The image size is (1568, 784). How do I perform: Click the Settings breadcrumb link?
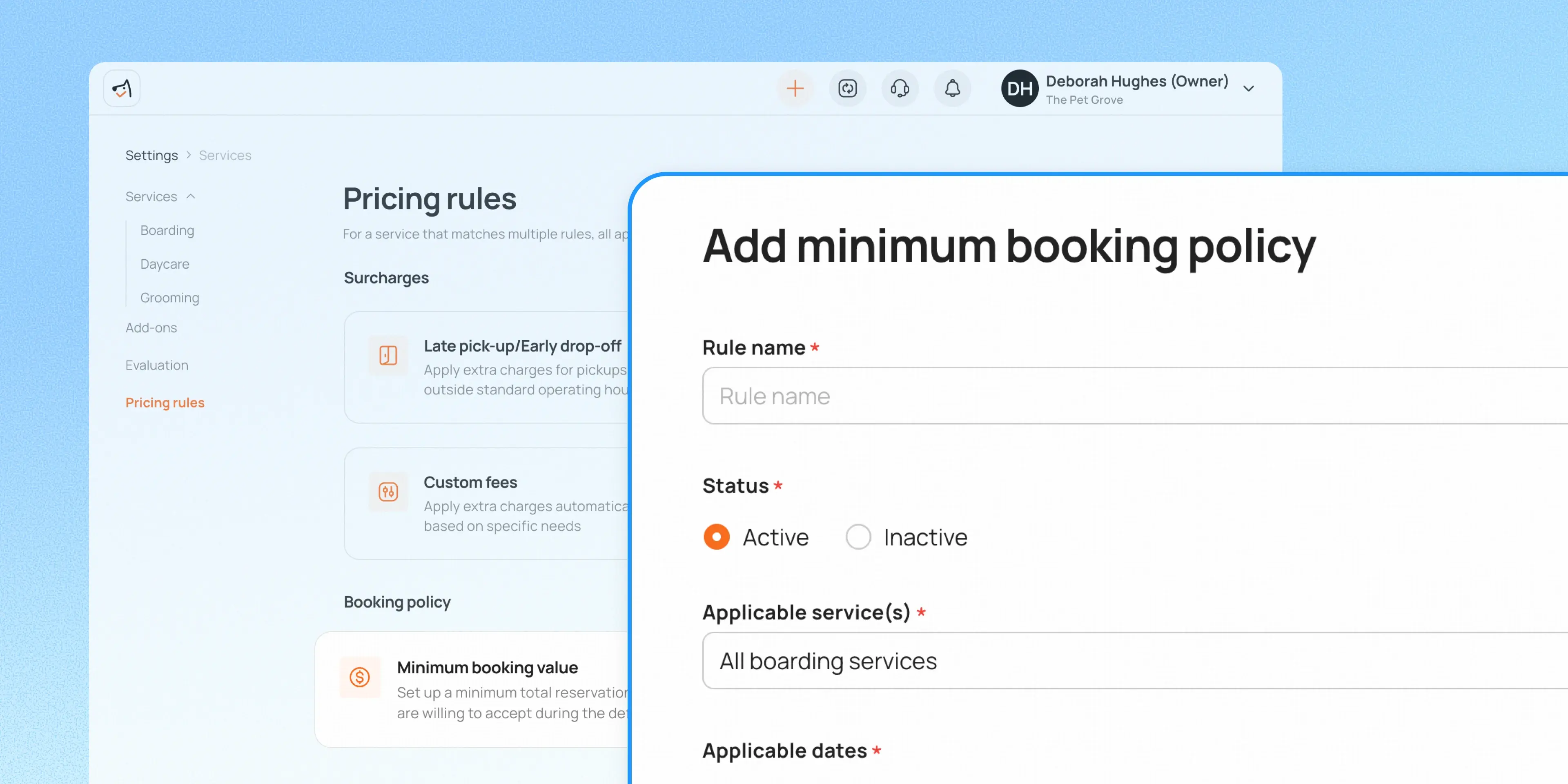tap(151, 155)
